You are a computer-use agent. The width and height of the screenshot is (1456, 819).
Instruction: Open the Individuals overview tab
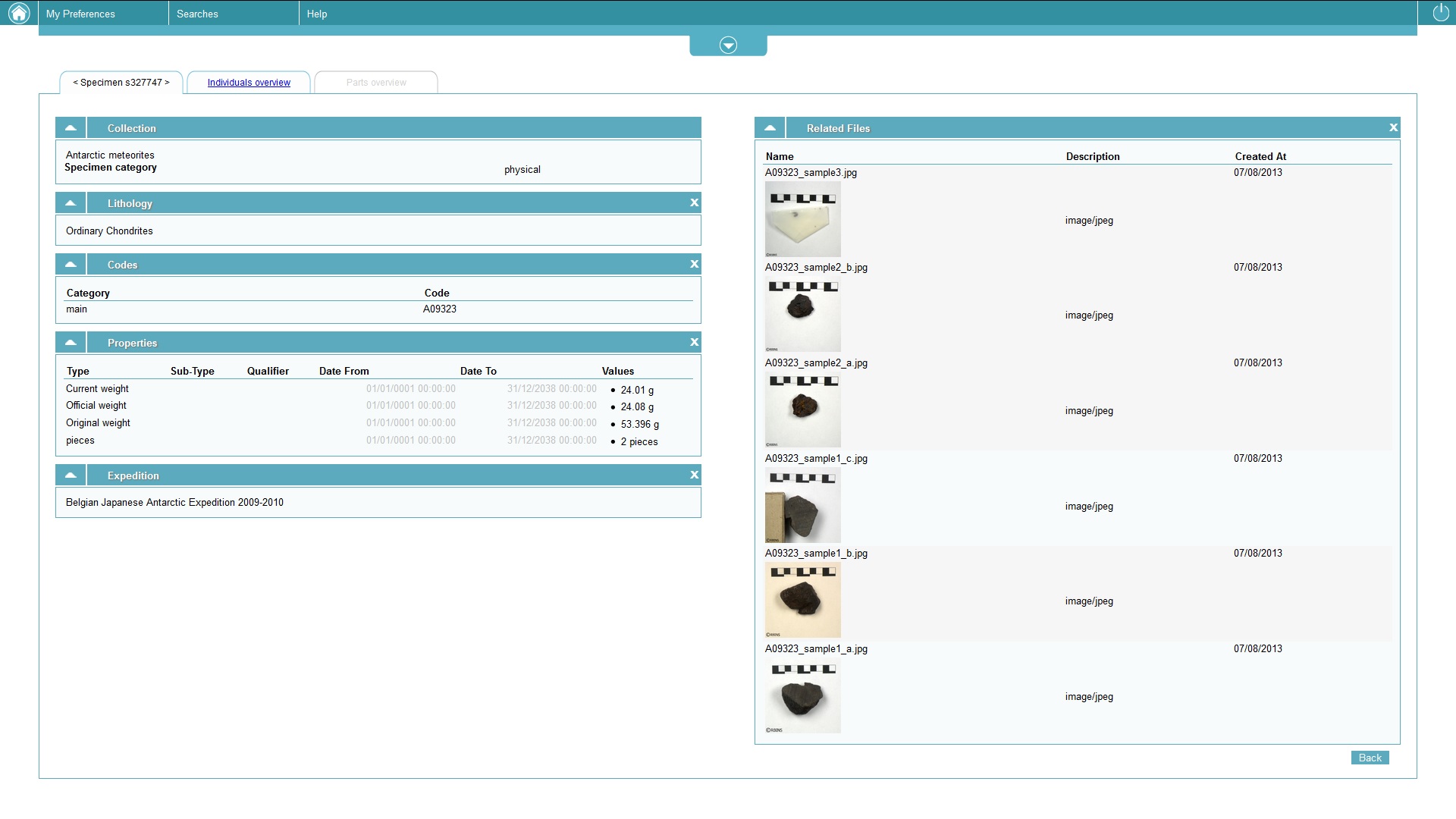pyautogui.click(x=249, y=83)
